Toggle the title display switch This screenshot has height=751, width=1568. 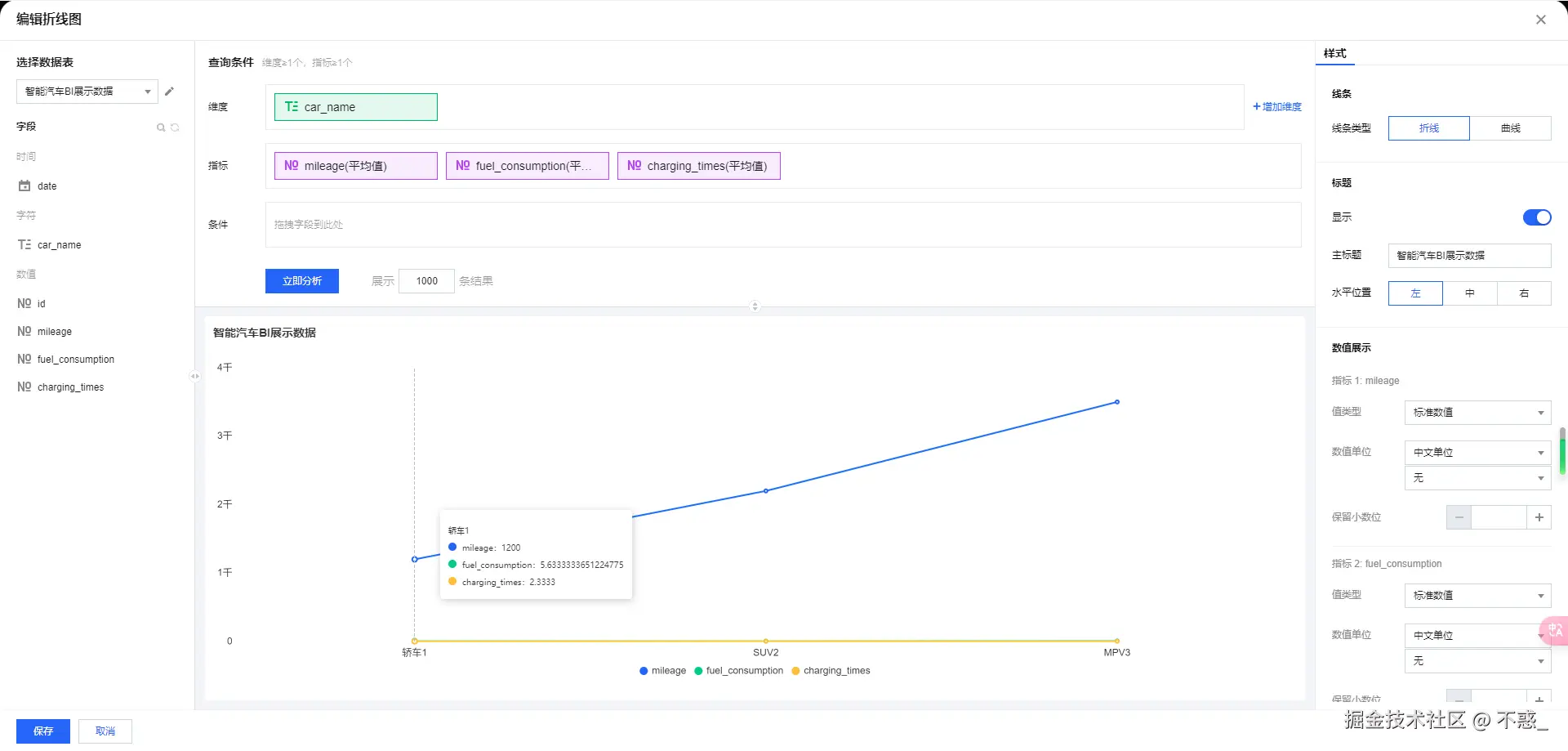1537,217
